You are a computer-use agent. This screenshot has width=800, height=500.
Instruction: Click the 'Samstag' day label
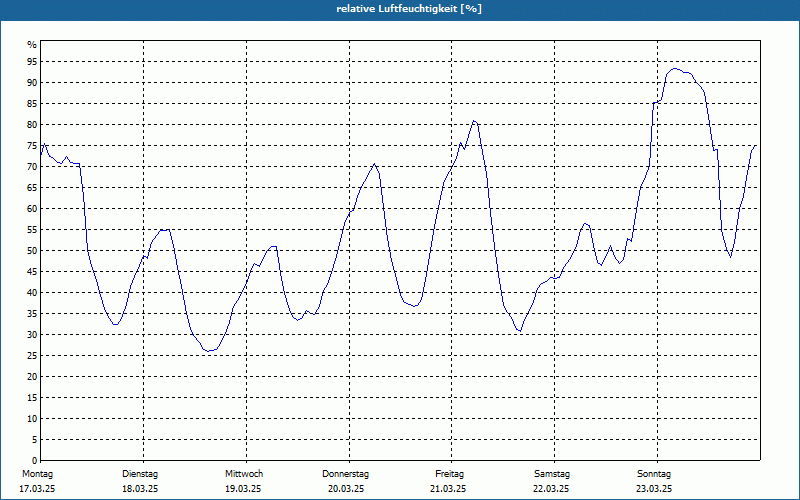(x=552, y=474)
